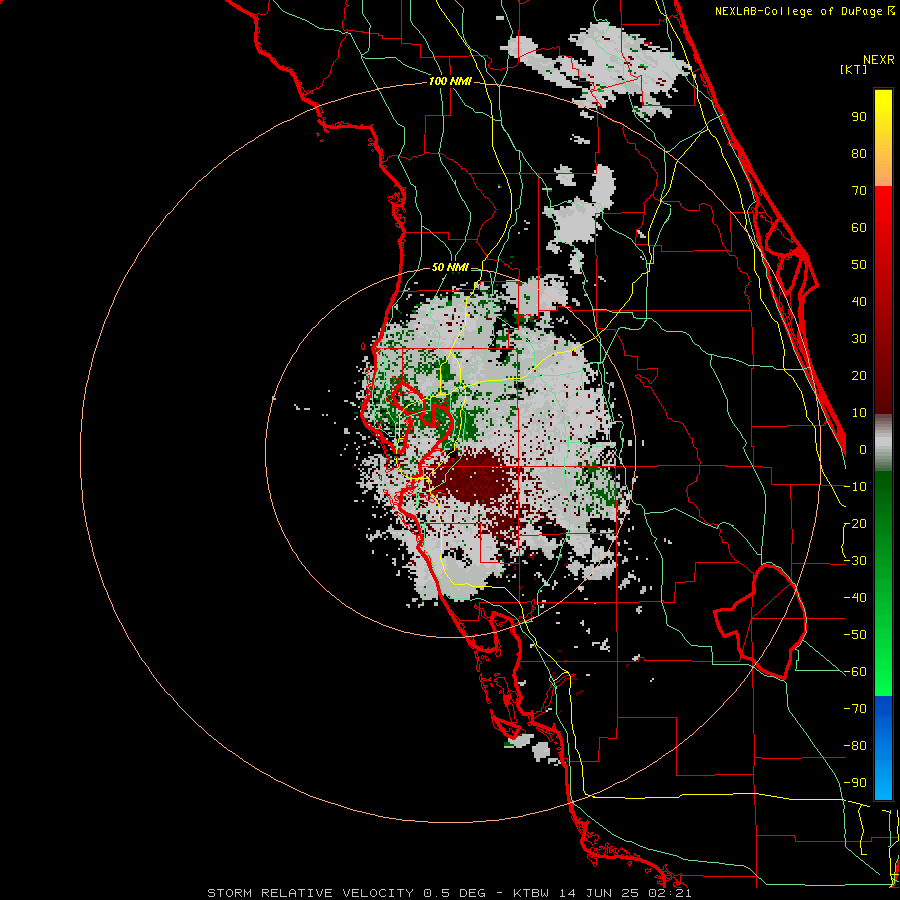This screenshot has width=900, height=900.
Task: Click the -40 knot value on the scale
Action: [855, 598]
